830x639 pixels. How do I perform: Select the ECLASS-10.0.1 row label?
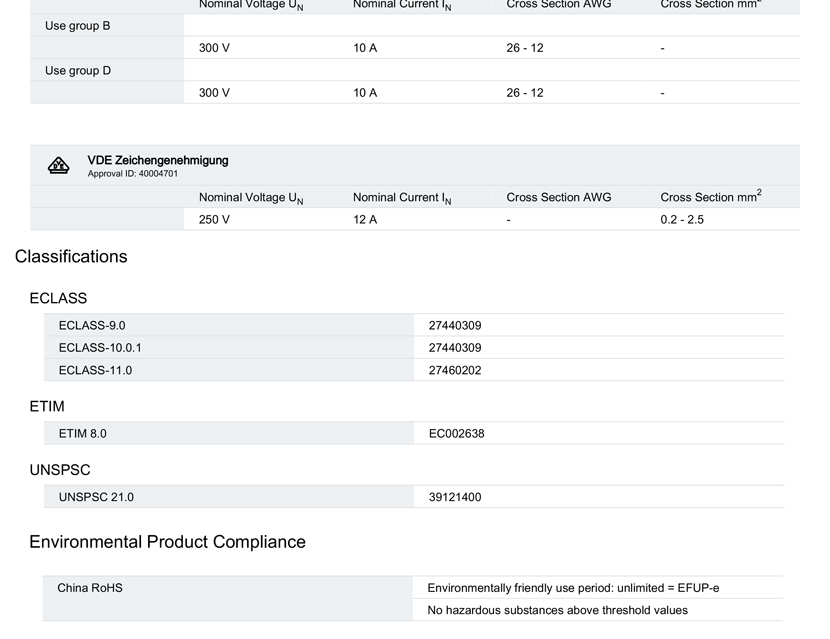pos(100,348)
